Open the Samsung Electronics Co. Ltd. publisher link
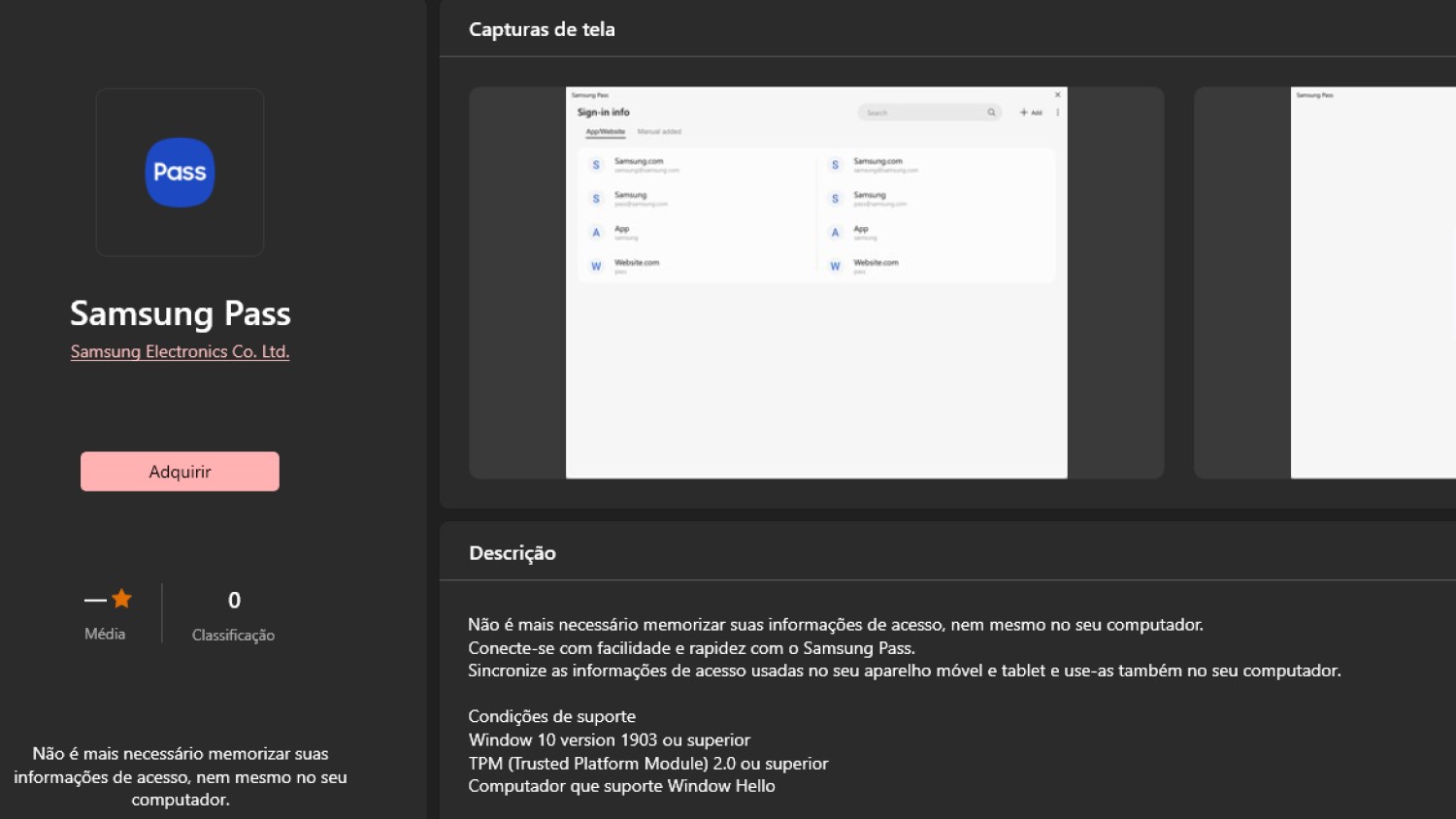The image size is (1456, 819). [180, 351]
